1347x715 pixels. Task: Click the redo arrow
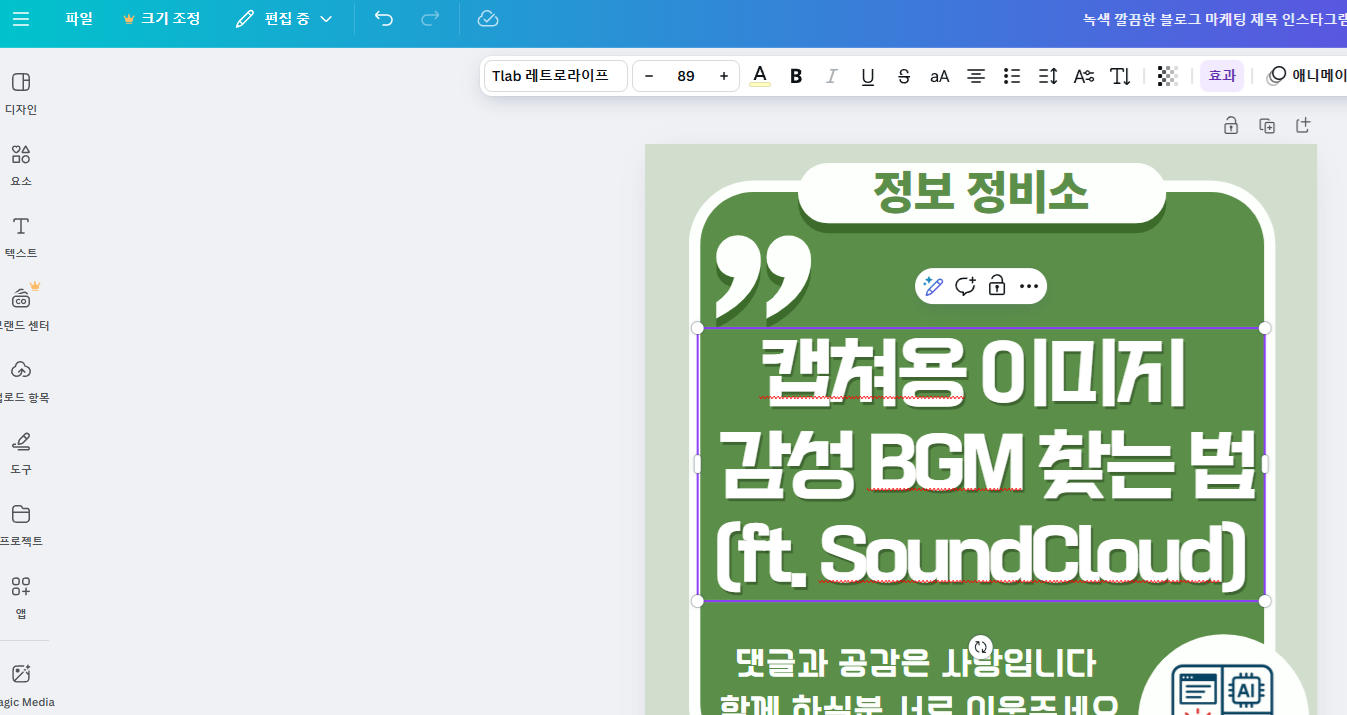tap(430, 19)
